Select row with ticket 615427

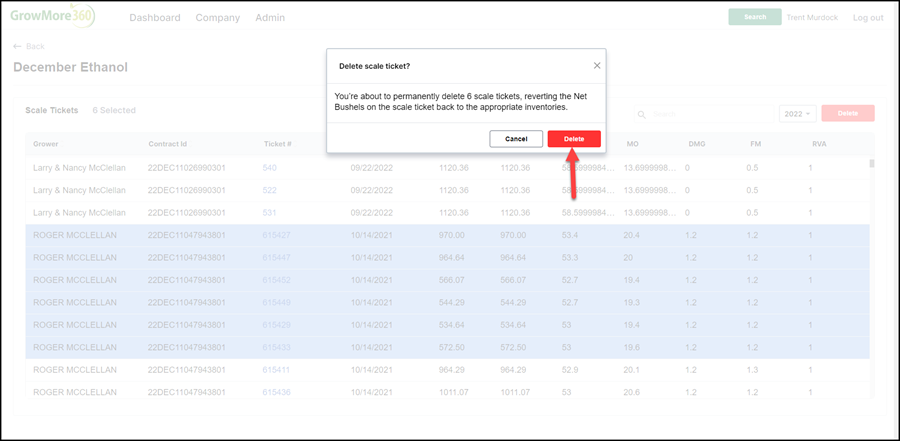point(447,235)
